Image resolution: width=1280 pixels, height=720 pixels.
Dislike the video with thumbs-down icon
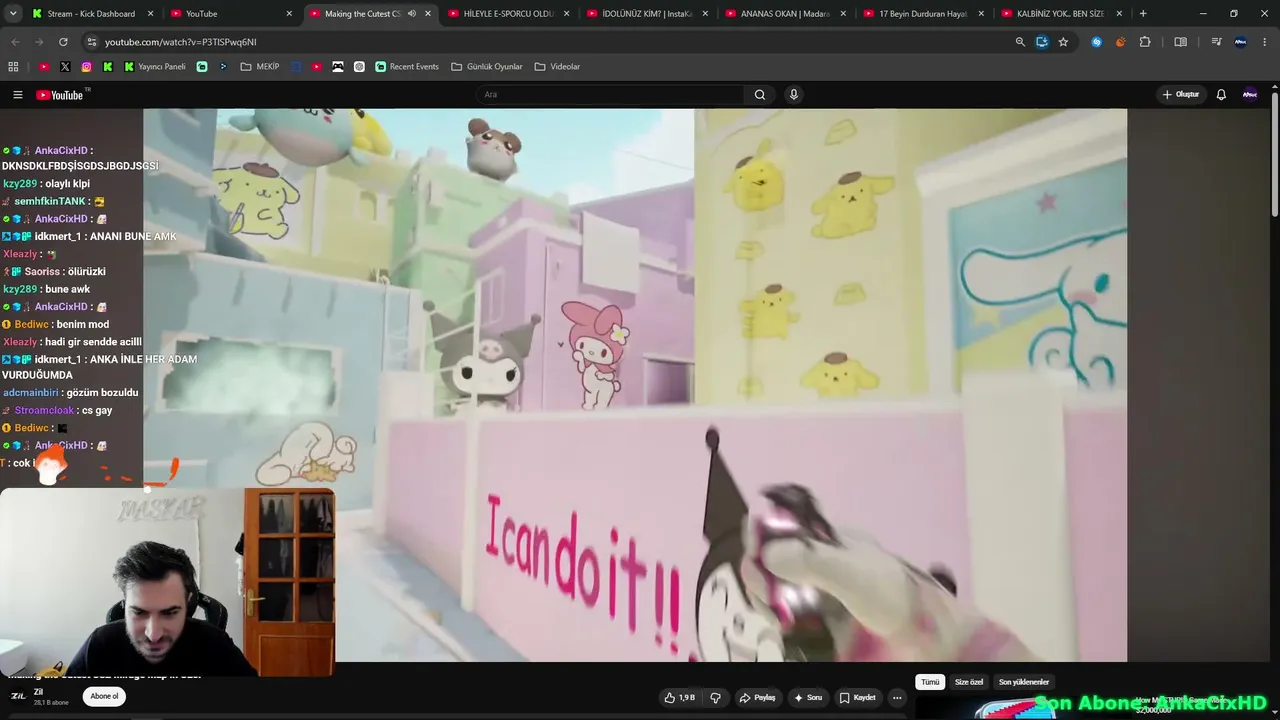point(715,698)
